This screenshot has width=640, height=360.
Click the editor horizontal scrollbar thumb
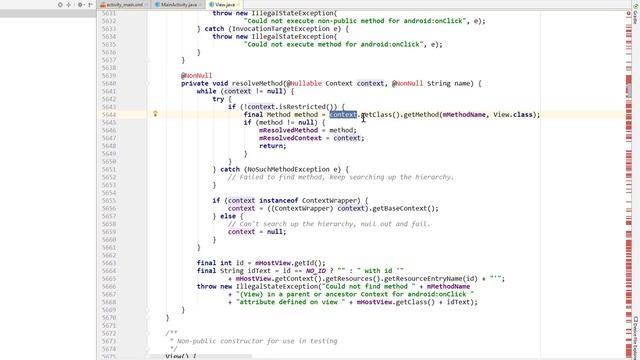pos(201,357)
